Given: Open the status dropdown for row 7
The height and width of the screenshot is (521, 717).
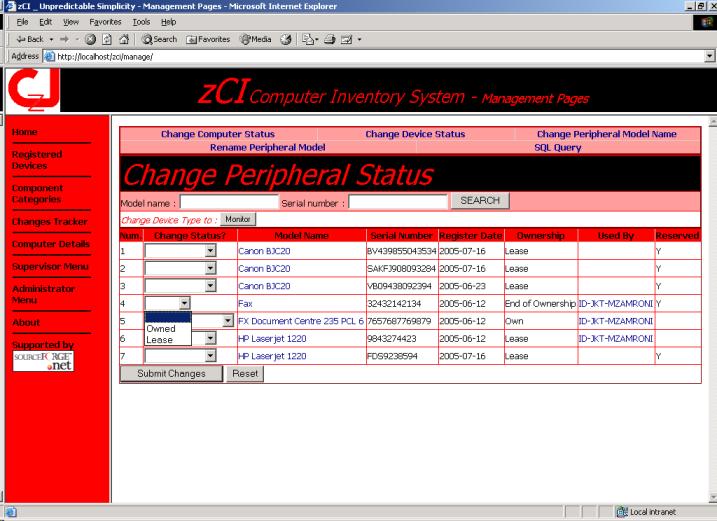Looking at the screenshot, I should click(210, 355).
